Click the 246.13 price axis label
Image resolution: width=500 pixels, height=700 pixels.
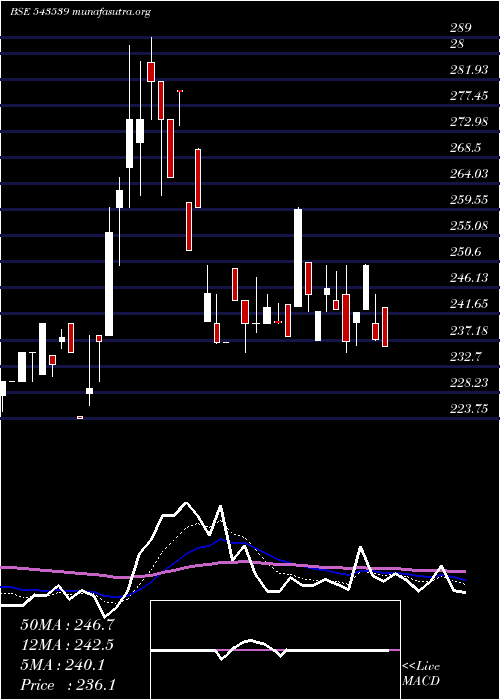[x=469, y=278]
